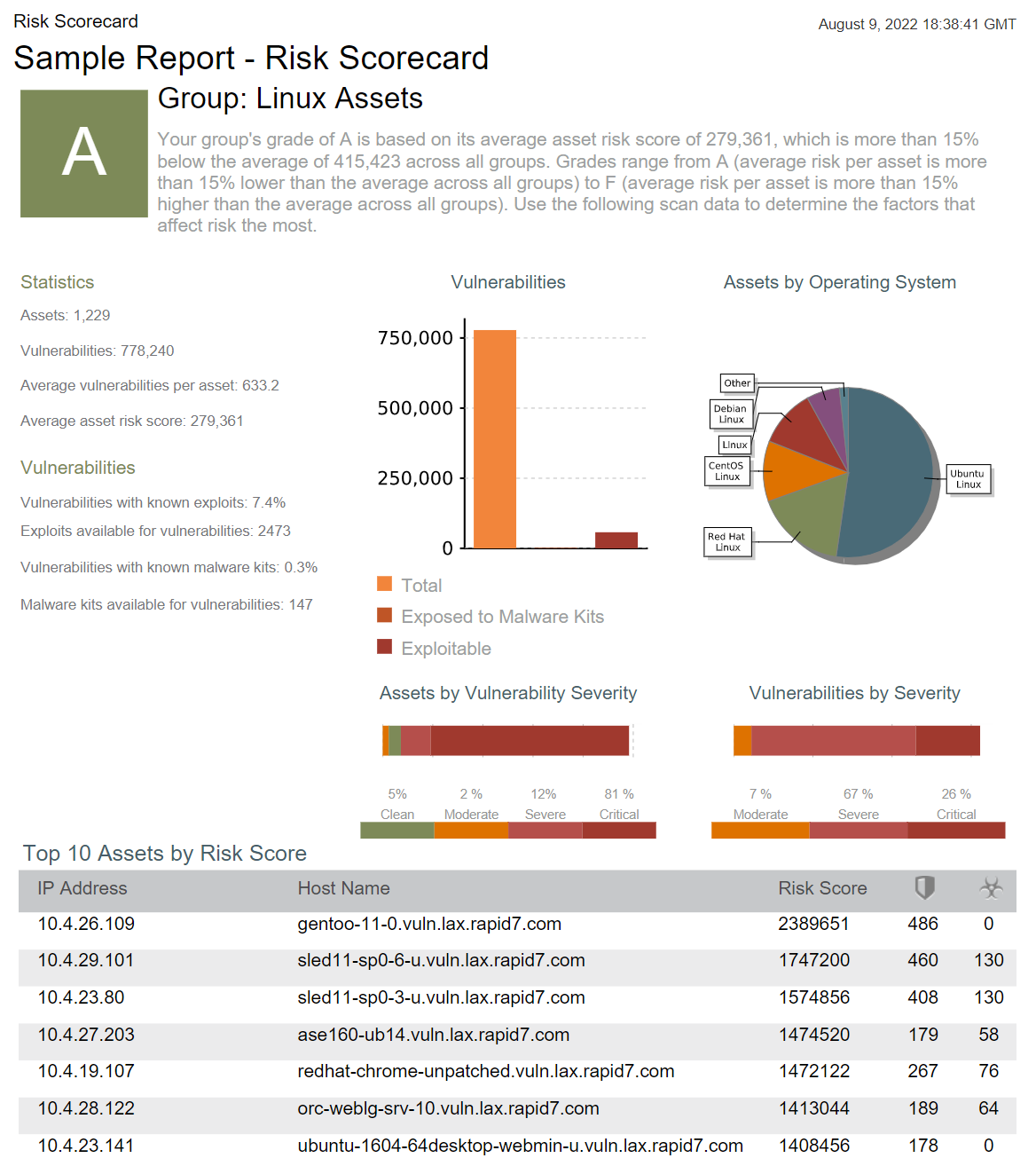Click the shield vulnerabilities column icon
The width and height of the screenshot is (1036, 1166).
coord(924,887)
